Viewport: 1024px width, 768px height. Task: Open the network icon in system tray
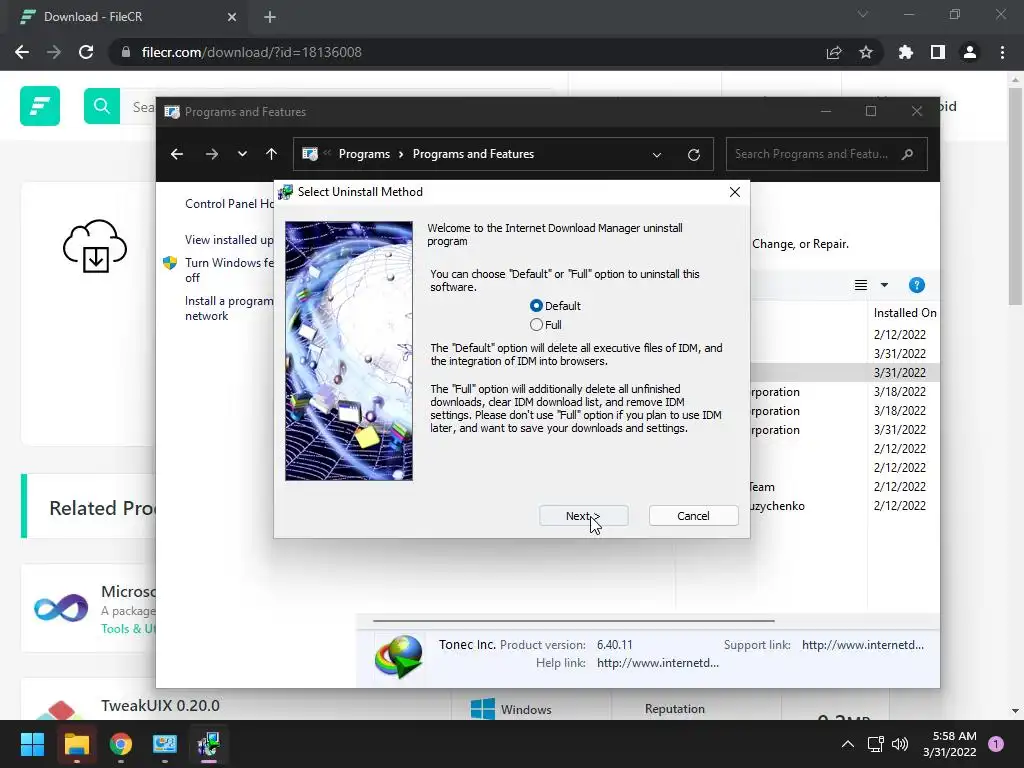876,744
